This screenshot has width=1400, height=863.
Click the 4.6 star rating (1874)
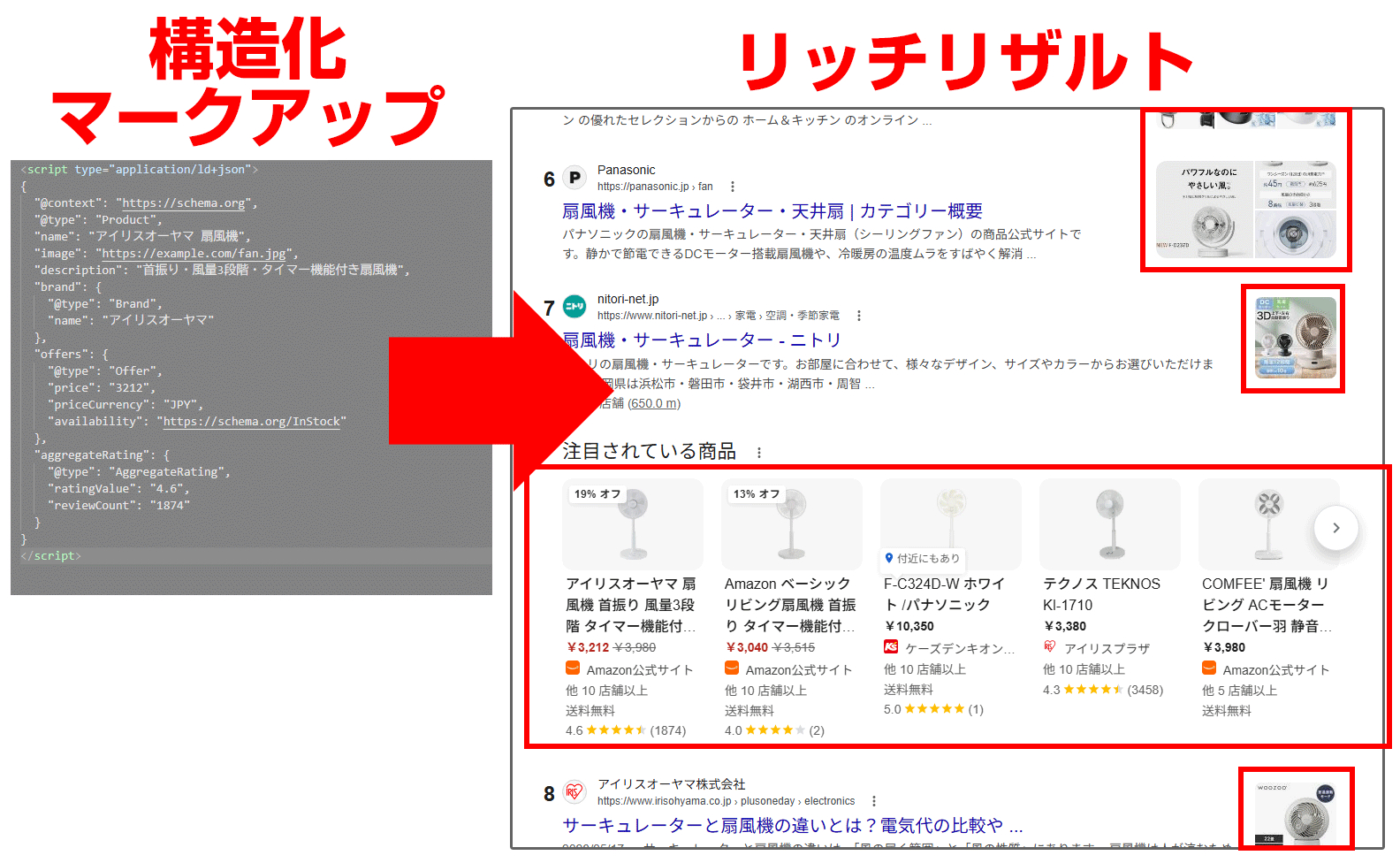[x=626, y=730]
